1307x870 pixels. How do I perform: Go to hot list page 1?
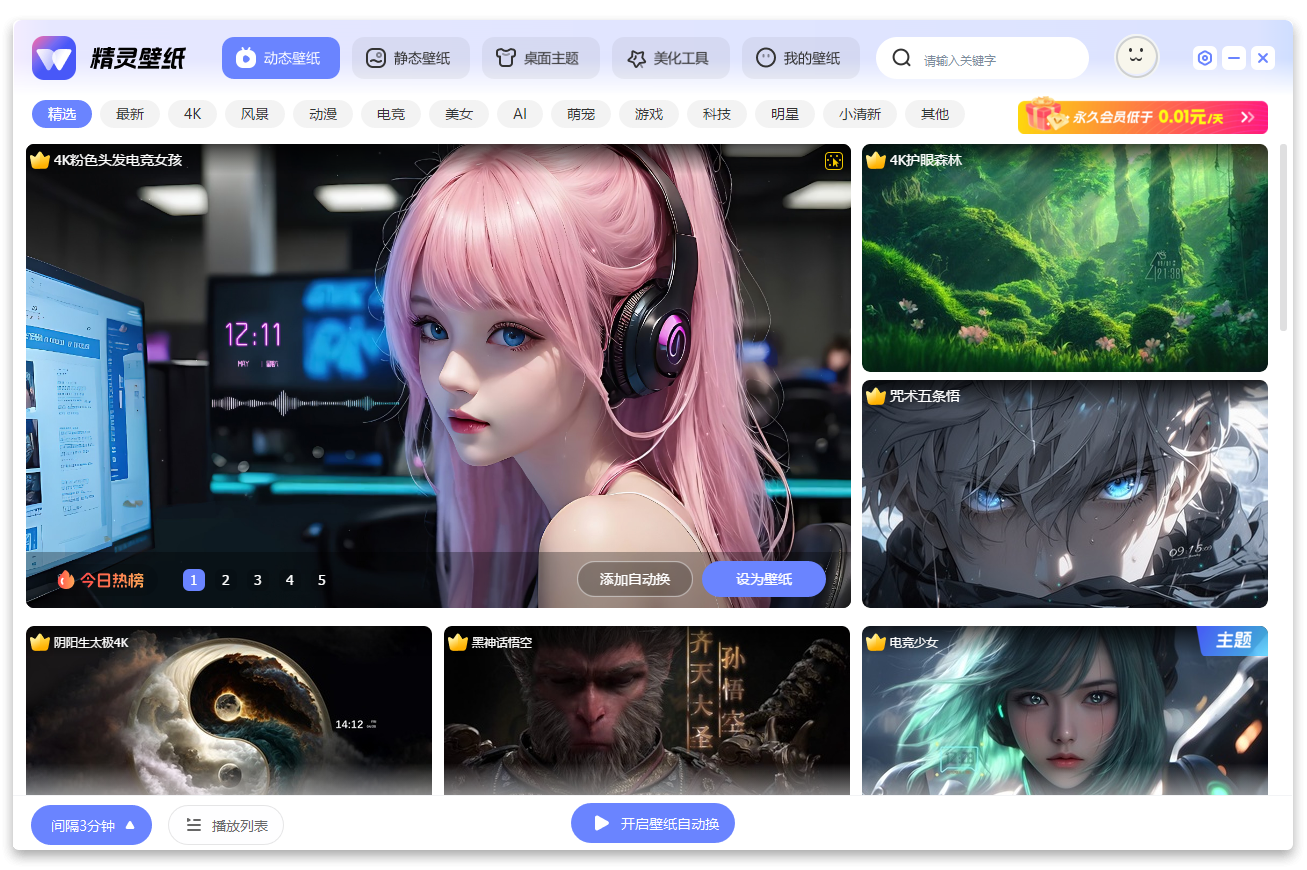coord(194,580)
